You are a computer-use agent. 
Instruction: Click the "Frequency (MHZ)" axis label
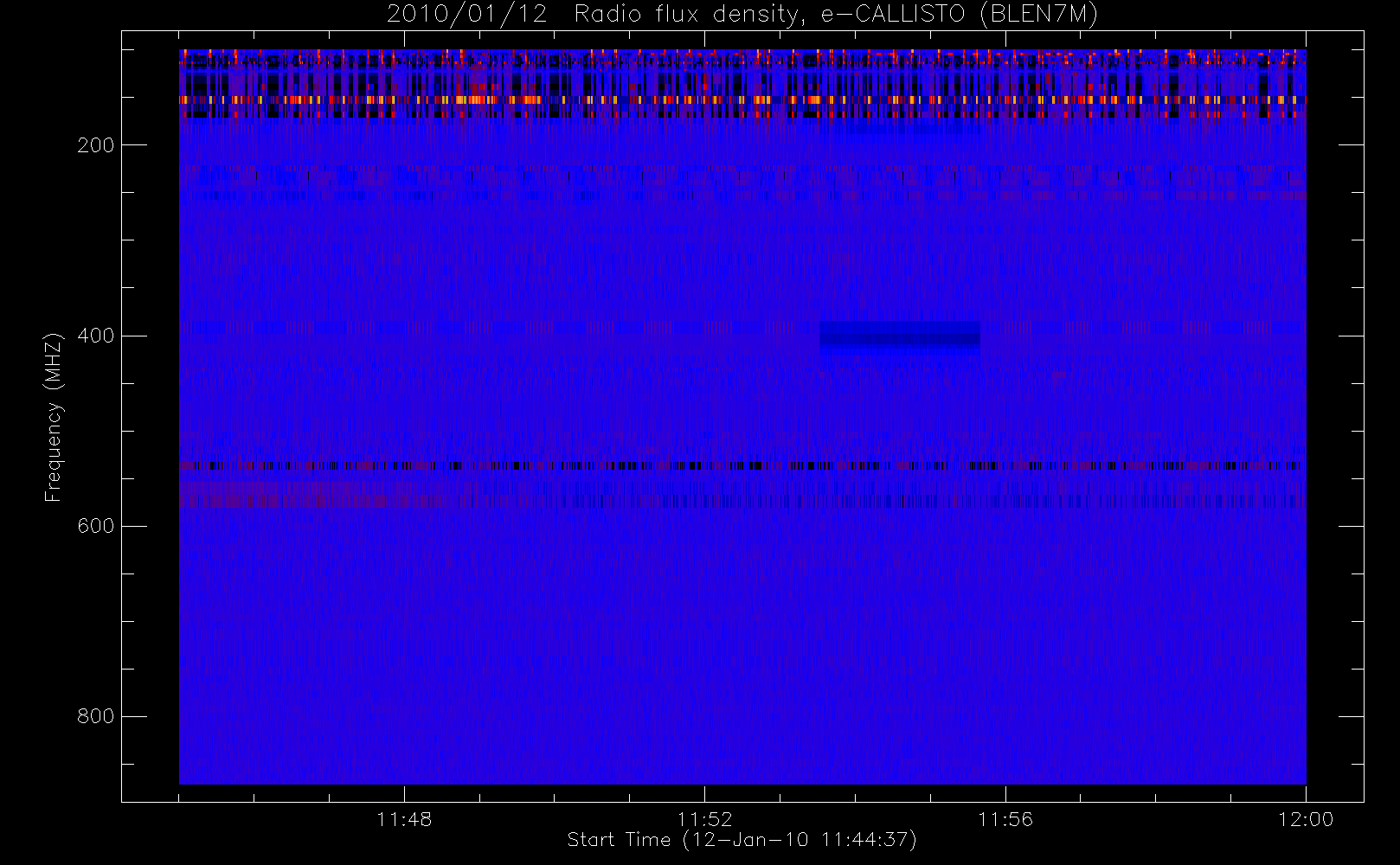pyautogui.click(x=54, y=417)
